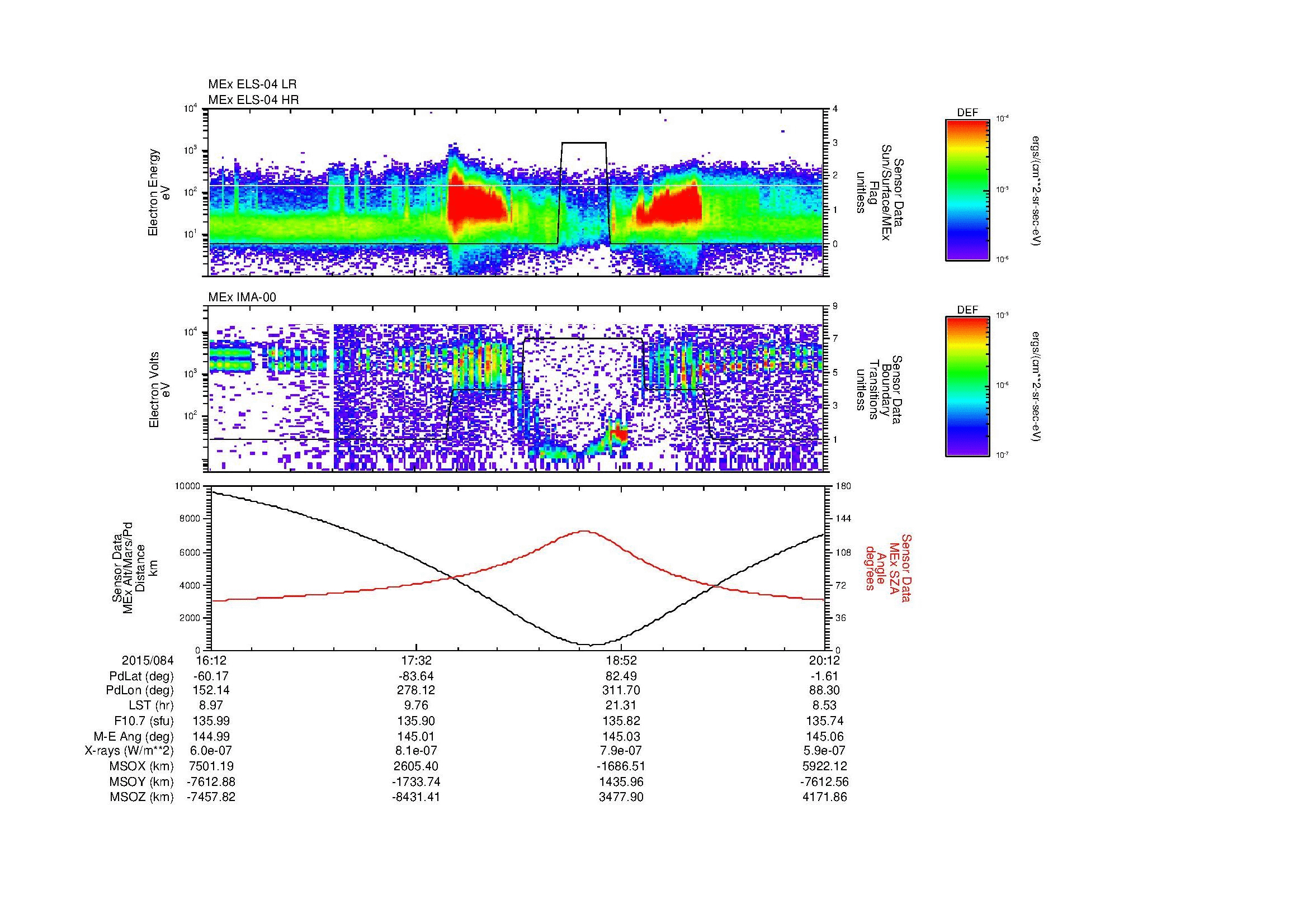Click the 'MSOZ (km)' row label
This screenshot has width=1308, height=924.
[142, 797]
